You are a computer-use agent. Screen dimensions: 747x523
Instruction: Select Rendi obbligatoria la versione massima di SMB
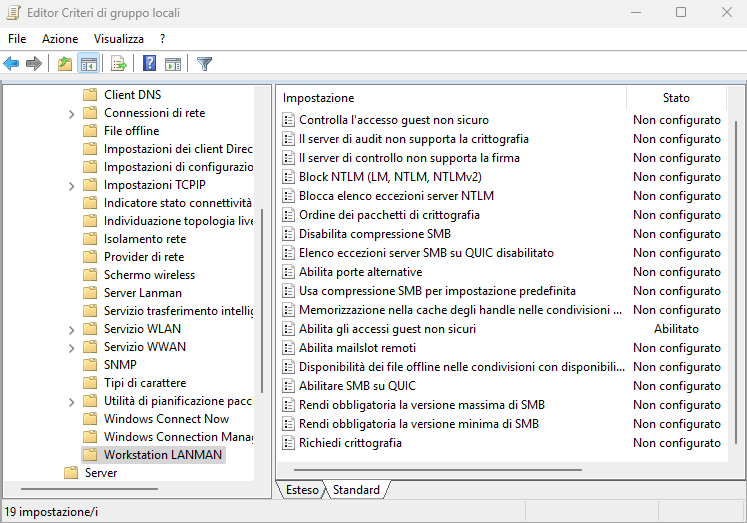tap(422, 405)
